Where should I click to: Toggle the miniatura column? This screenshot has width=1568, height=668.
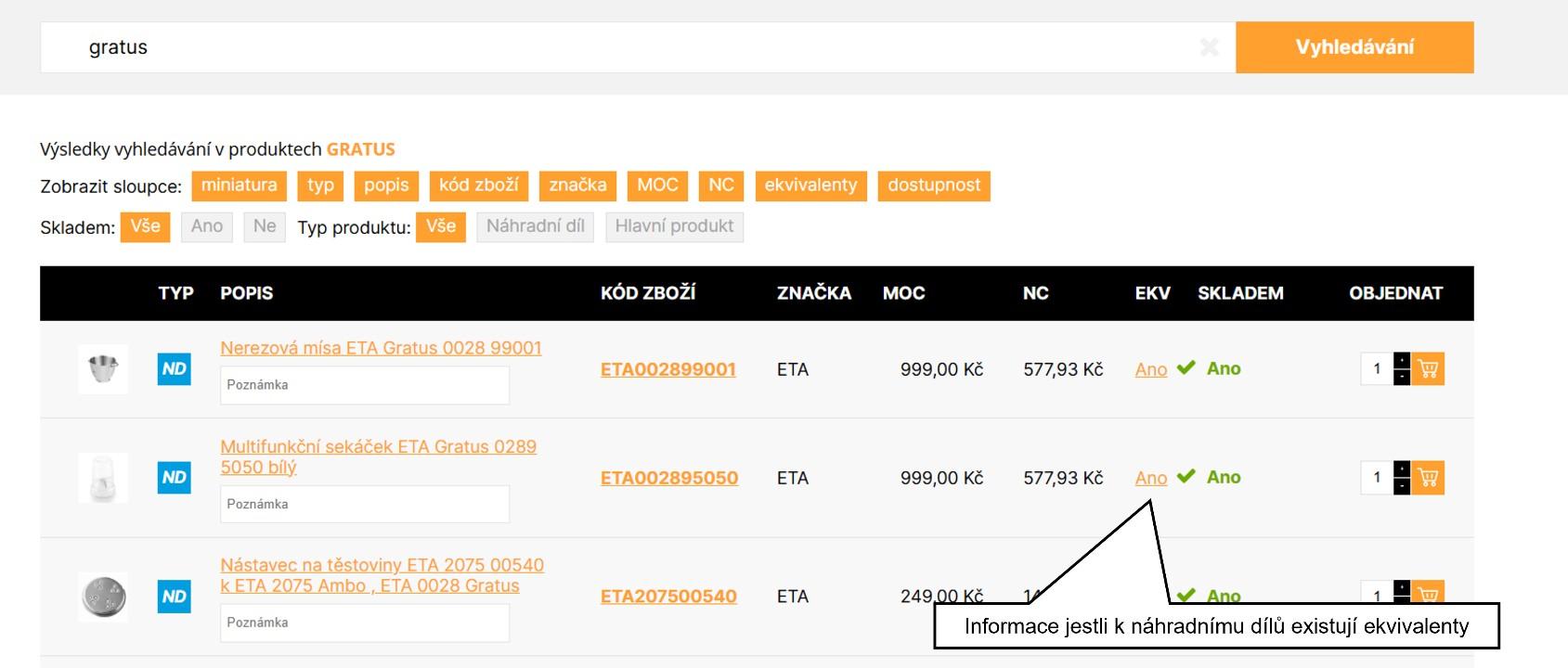pos(240,186)
